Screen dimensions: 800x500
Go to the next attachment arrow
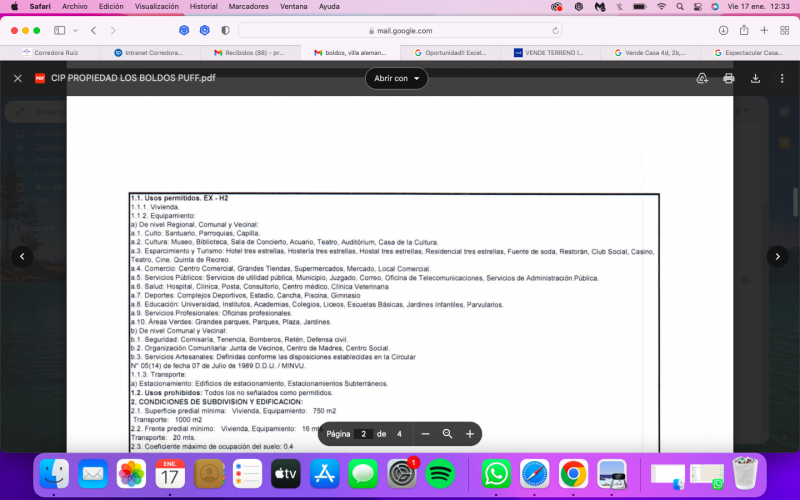click(x=778, y=257)
